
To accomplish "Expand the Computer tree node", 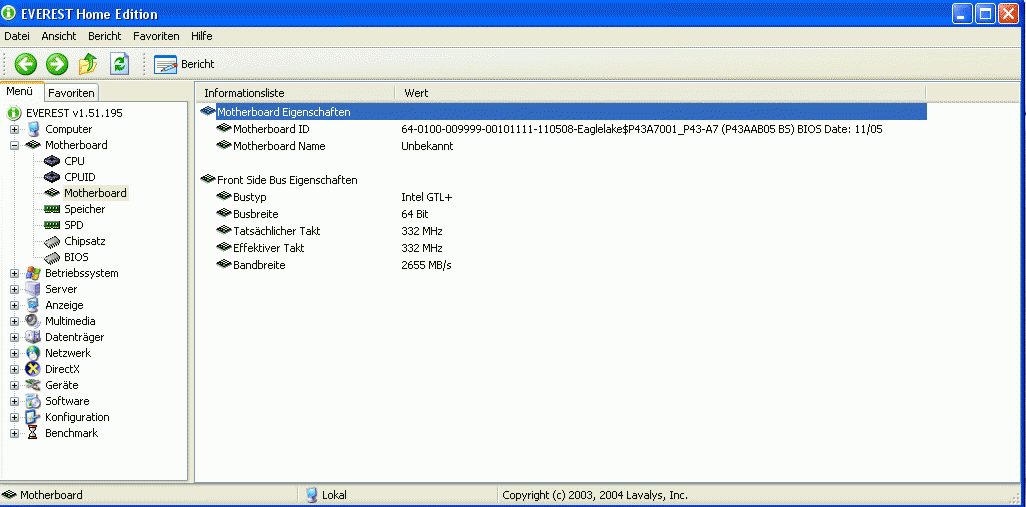I will 14,130.
